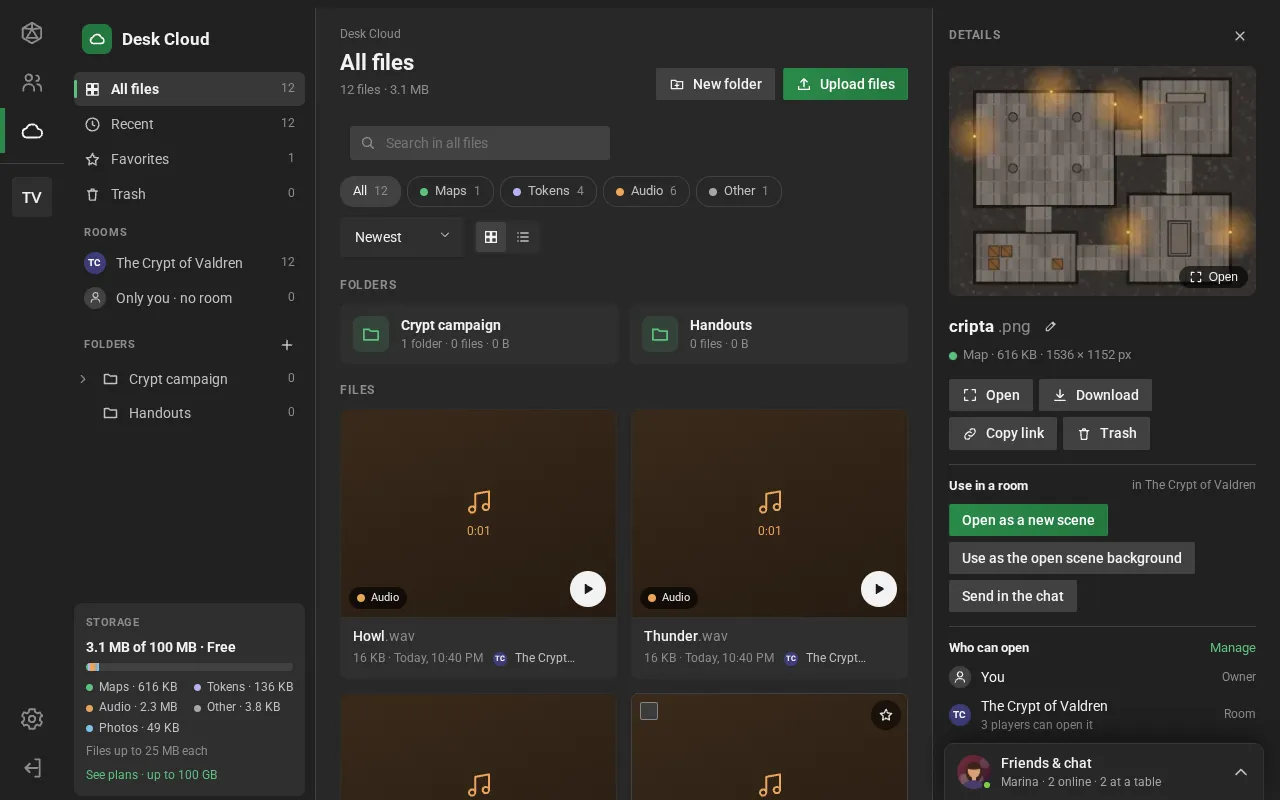Play the Thunder.wav audio preview
1280x800 pixels.
[x=879, y=589]
